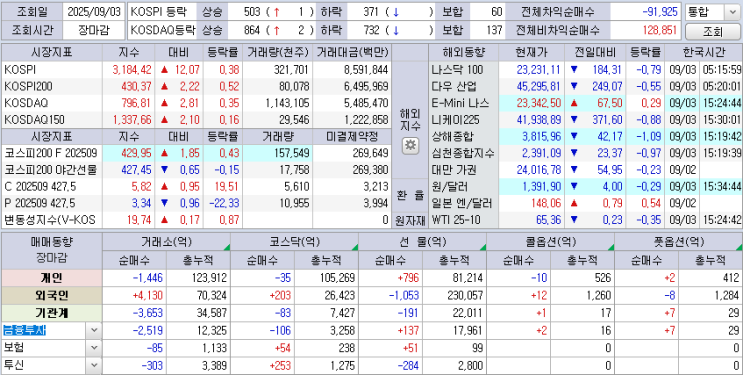Select the 대만 가권 row
Image resolution: width=743 pixels, height=375 pixels.
click(585, 170)
